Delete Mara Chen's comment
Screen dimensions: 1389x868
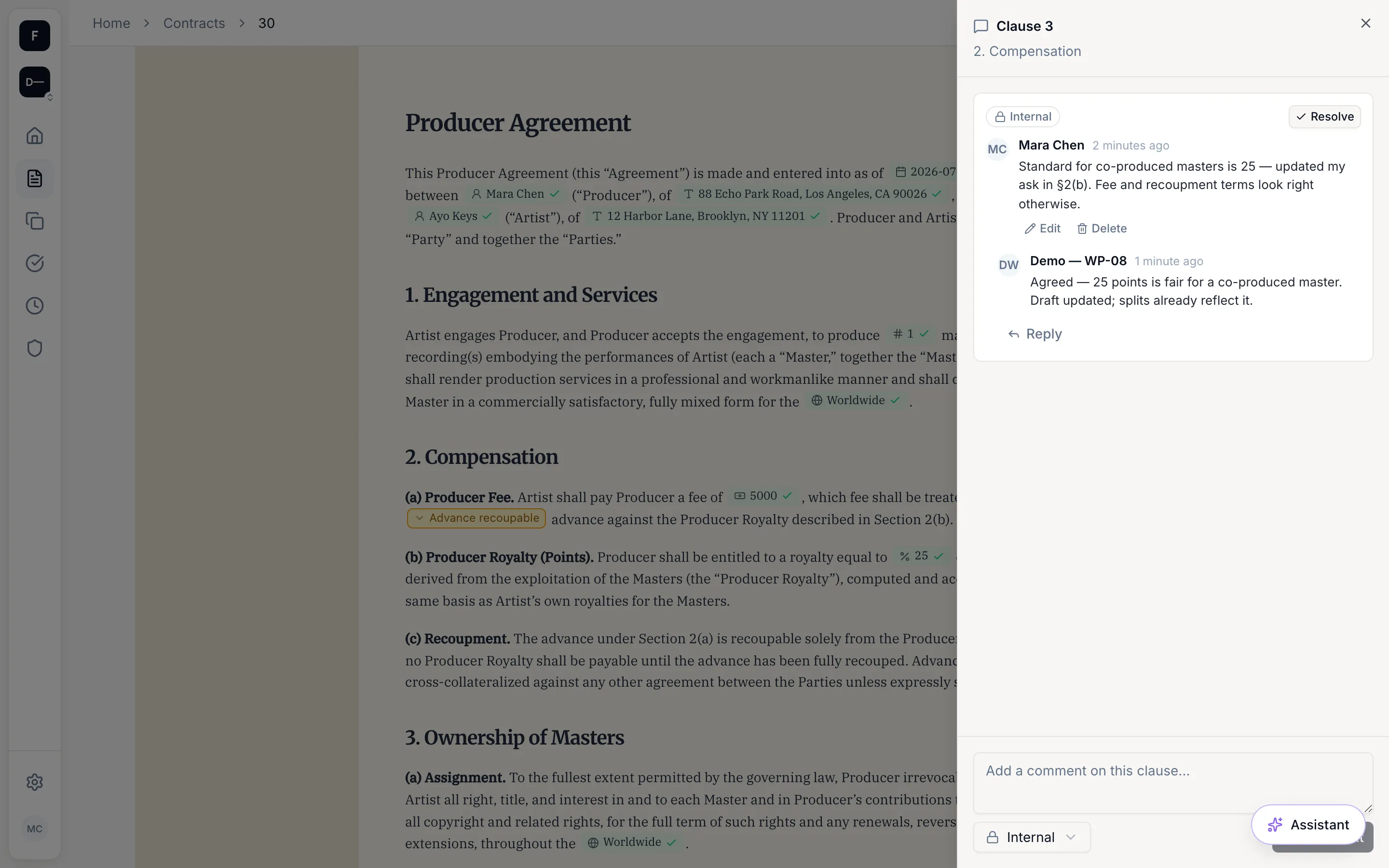[1102, 229]
